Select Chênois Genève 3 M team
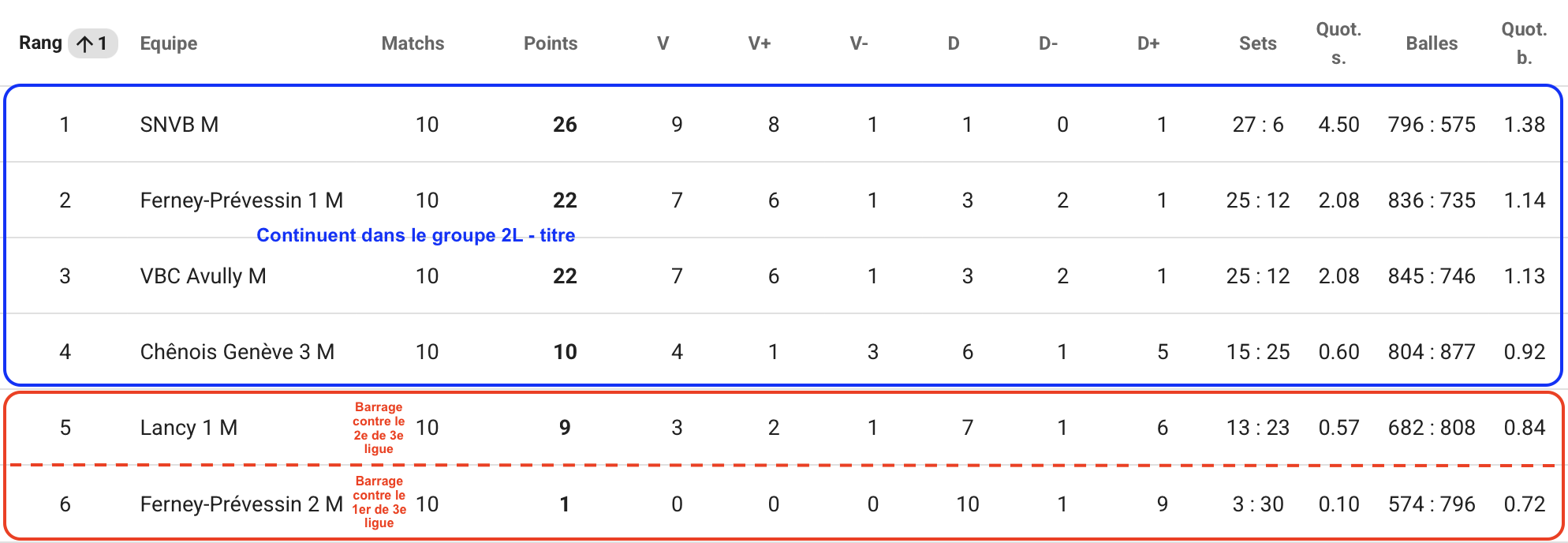The height and width of the screenshot is (543, 1568). (237, 352)
